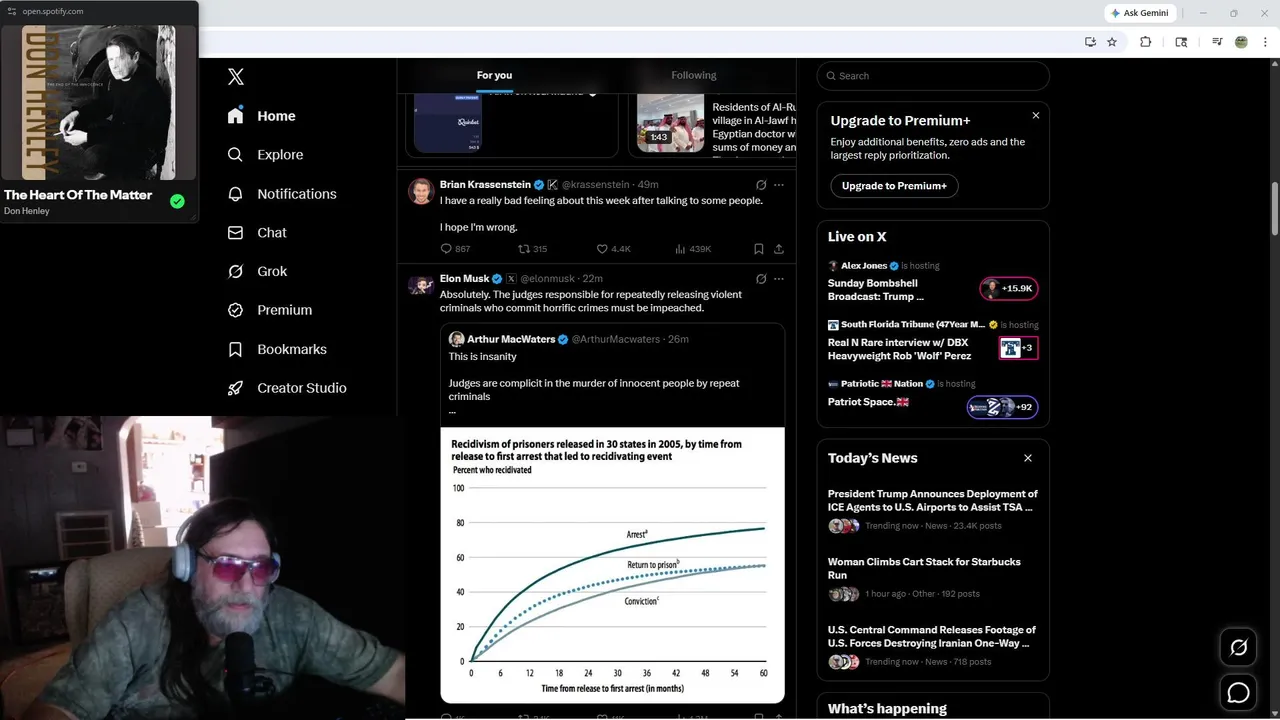1280x720 pixels.
Task: Click Don Henley artist name
Action: click(x=27, y=211)
